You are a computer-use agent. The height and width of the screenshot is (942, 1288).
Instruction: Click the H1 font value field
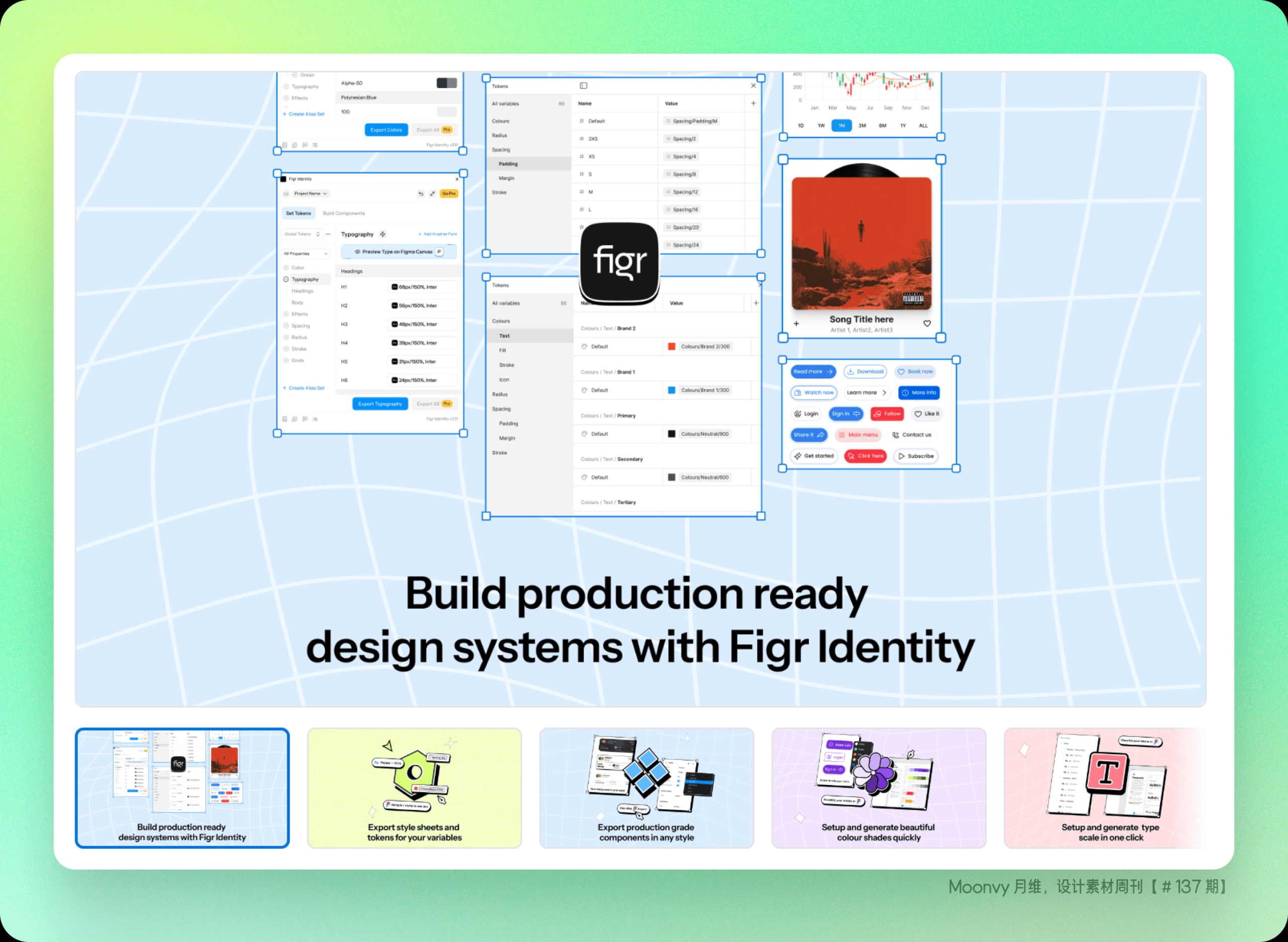[x=423, y=287]
